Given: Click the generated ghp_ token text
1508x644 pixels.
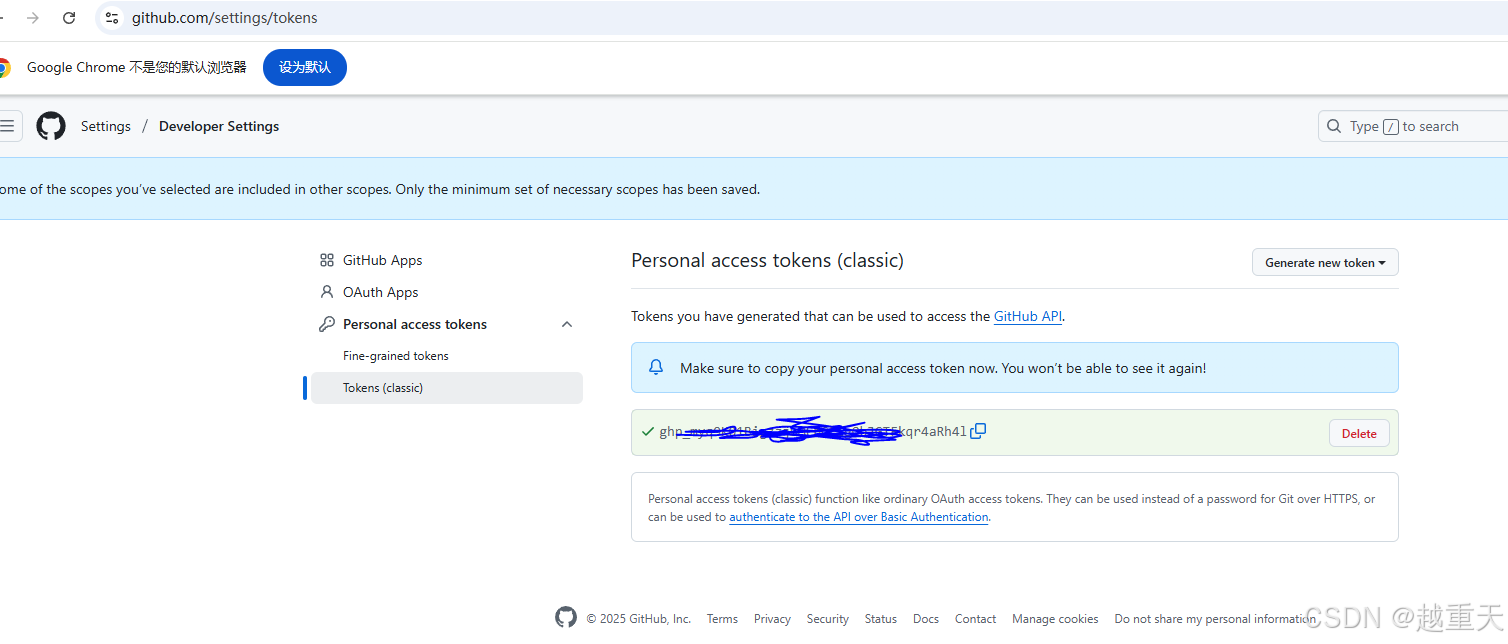Looking at the screenshot, I should coord(813,432).
